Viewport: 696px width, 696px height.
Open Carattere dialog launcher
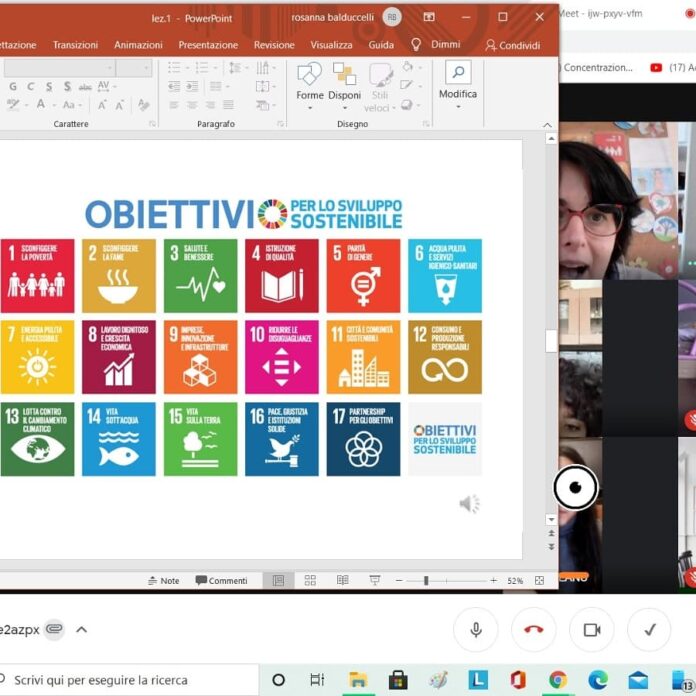click(x=152, y=124)
